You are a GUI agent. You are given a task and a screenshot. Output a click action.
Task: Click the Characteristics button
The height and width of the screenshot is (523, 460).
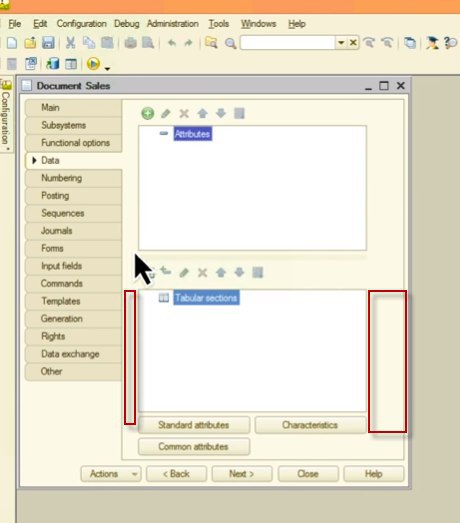pos(310,425)
